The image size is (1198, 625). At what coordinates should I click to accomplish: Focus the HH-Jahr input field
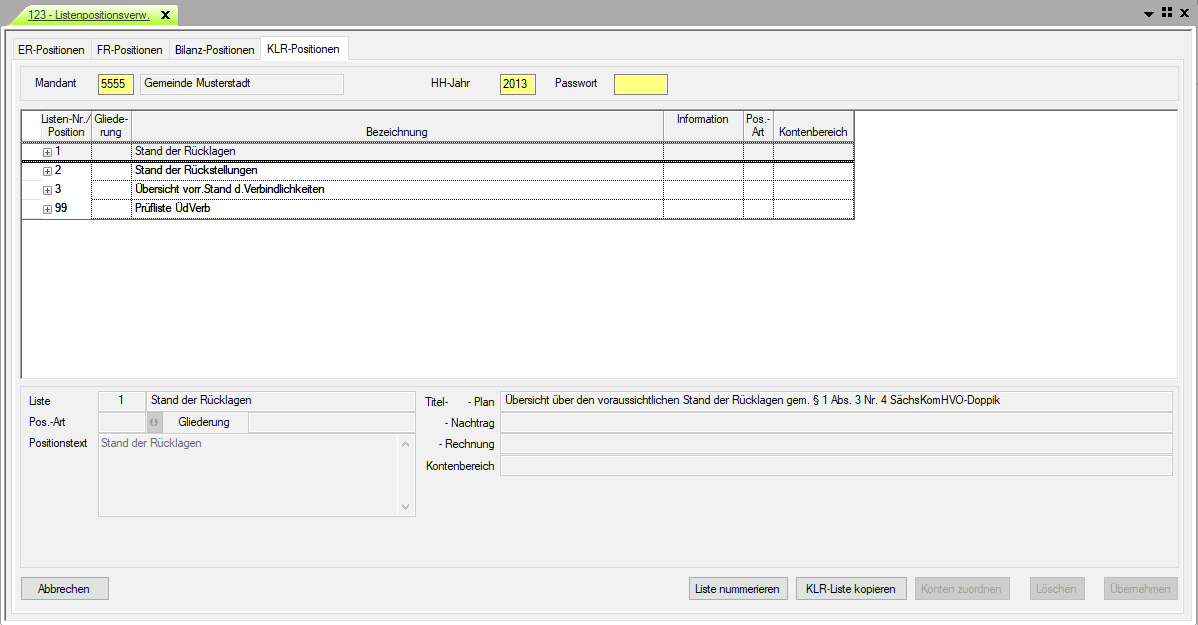[x=517, y=84]
